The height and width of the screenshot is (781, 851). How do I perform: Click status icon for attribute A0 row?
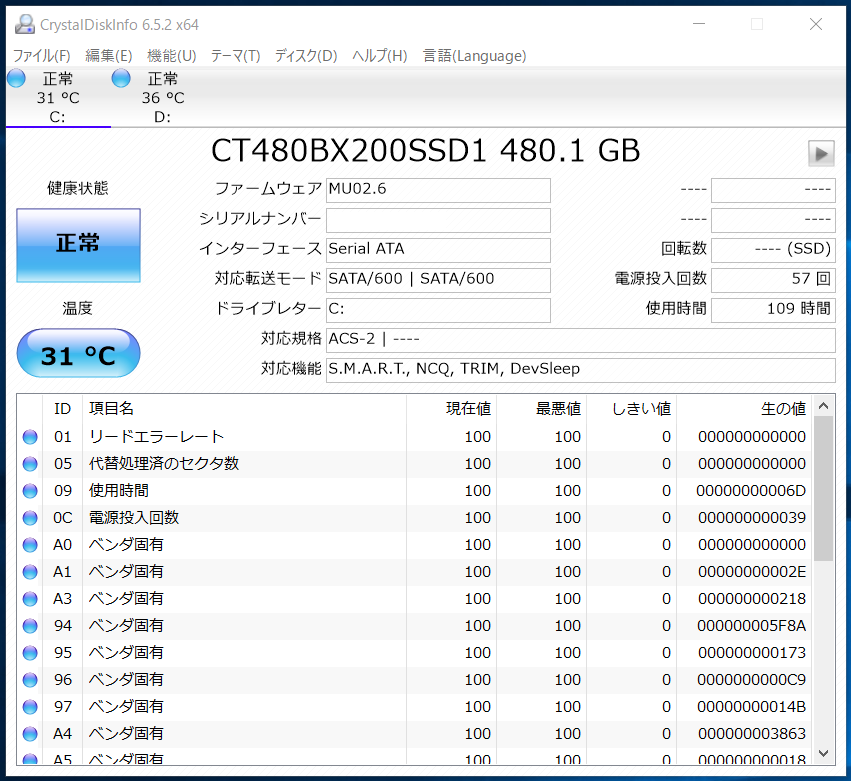click(30, 545)
